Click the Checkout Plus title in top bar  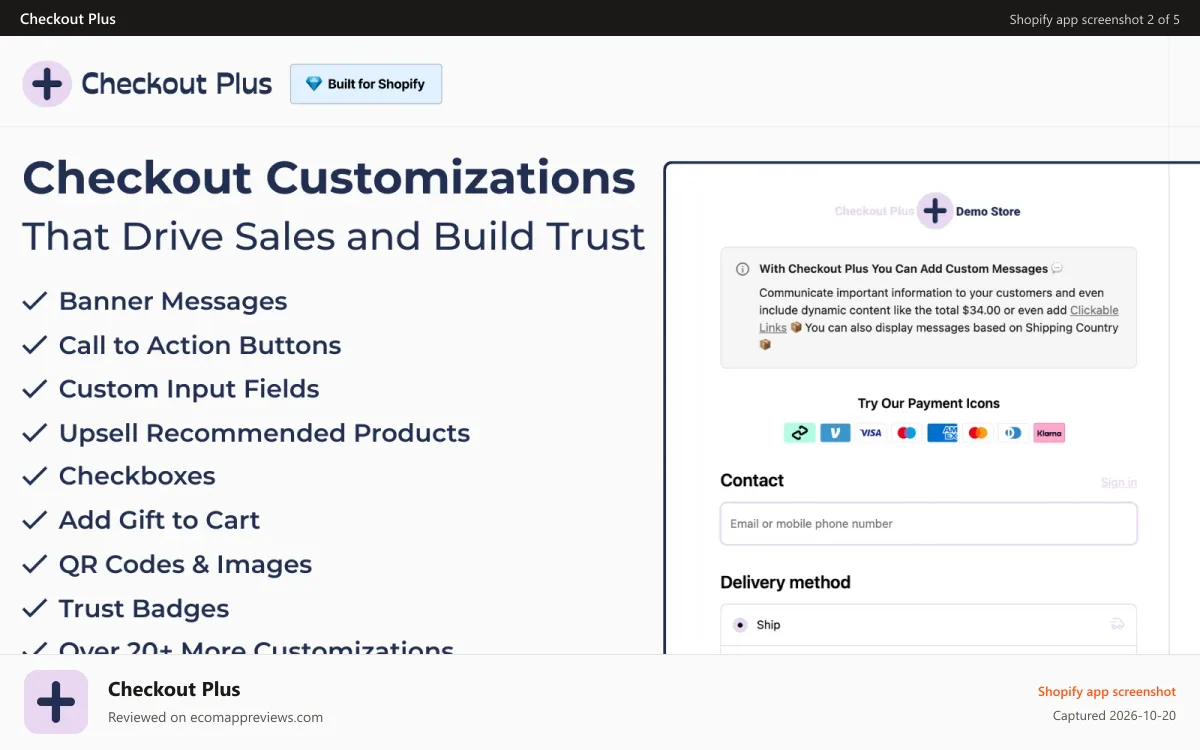coord(68,19)
